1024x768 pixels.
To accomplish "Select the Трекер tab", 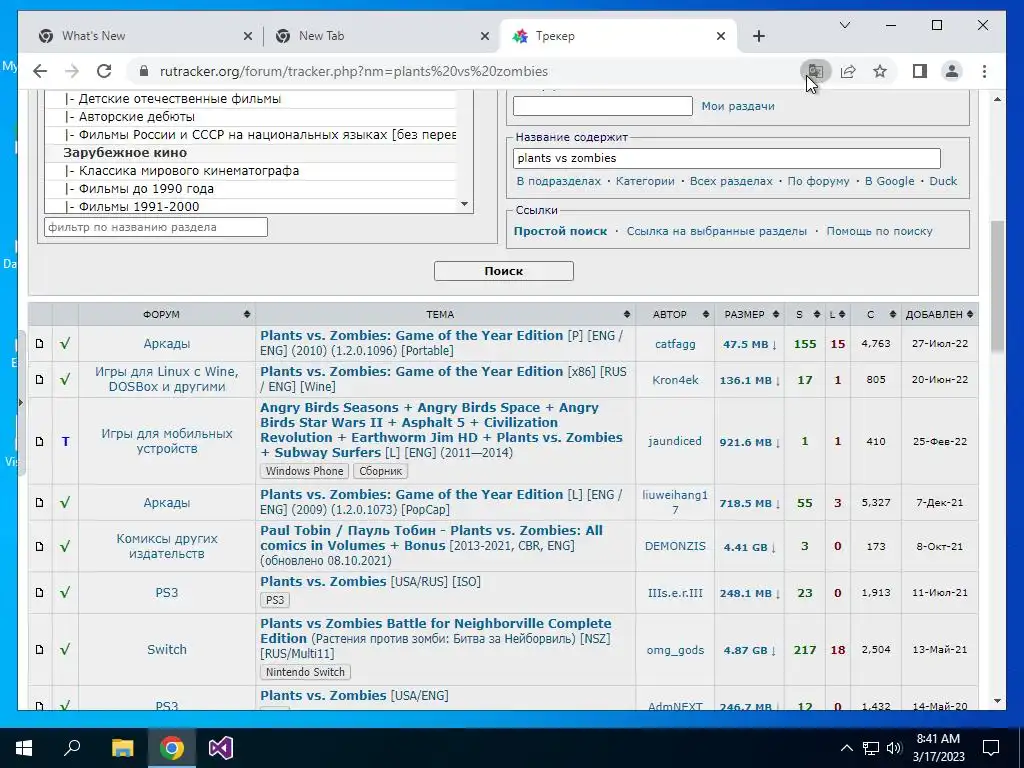I will (x=617, y=36).
